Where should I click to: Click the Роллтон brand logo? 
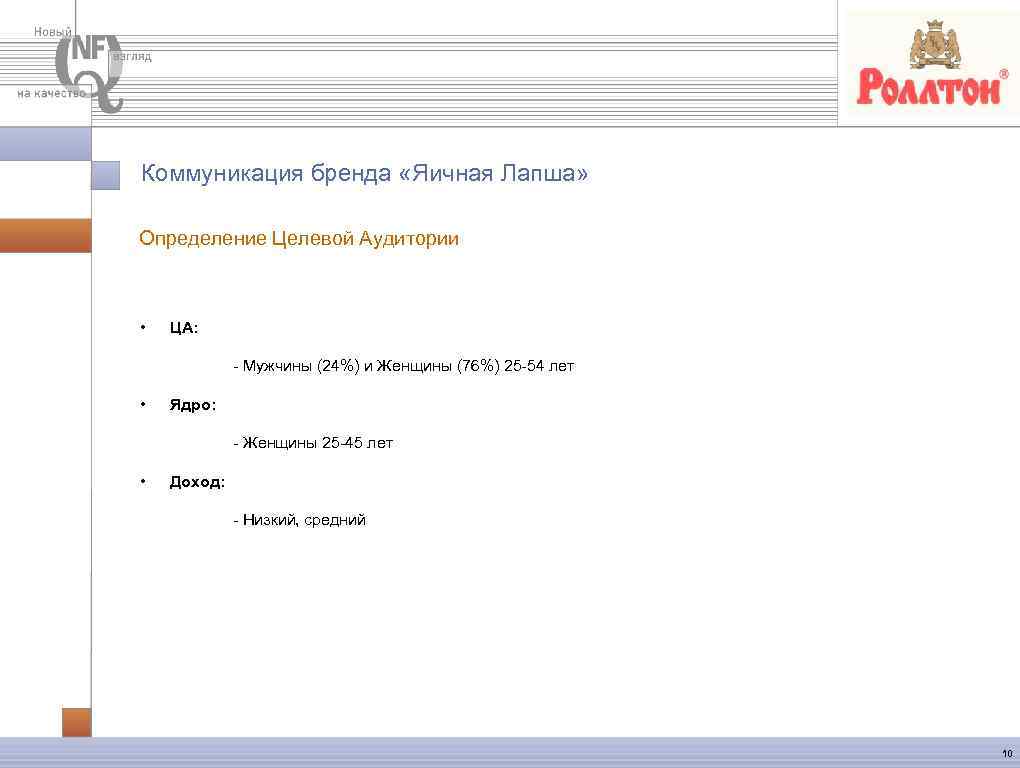[932, 63]
